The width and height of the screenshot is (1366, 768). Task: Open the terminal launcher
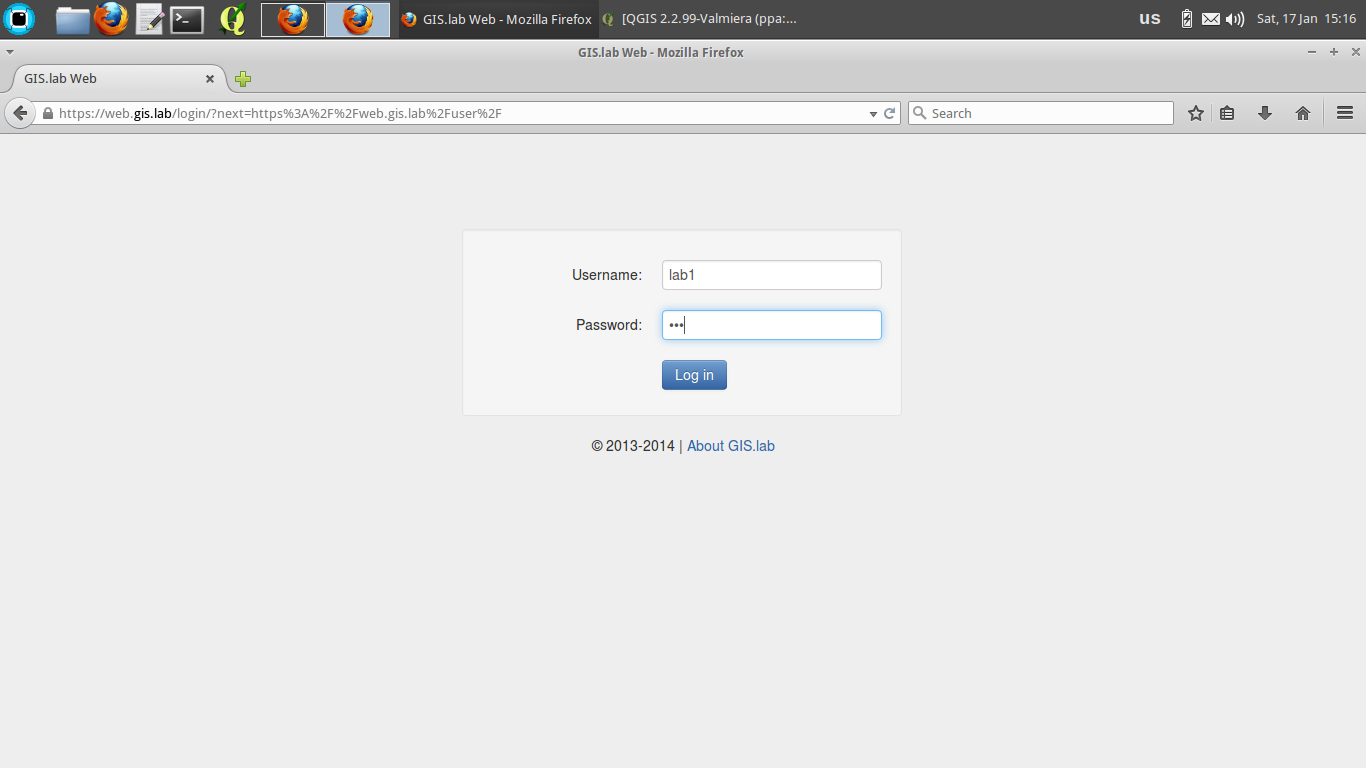[x=187, y=19]
